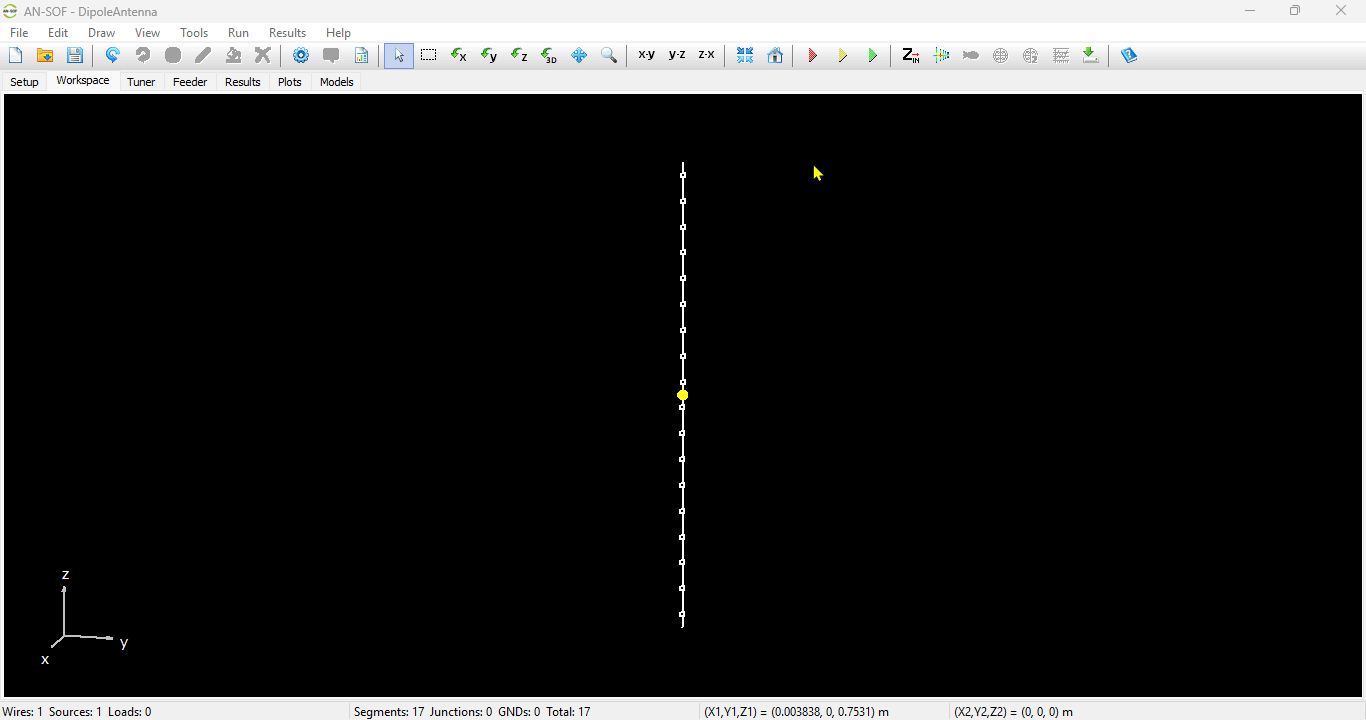
Task: Toggle the Select Wire arrow tool
Action: [x=399, y=56]
